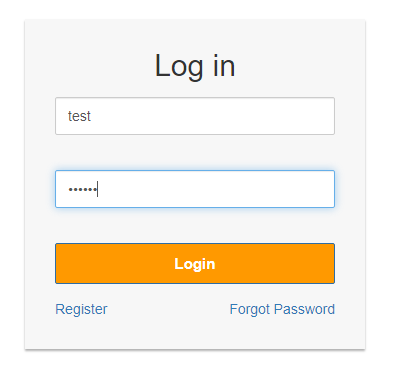This screenshot has width=417, height=380.
Task: Click the Log in heading text
Action: (x=195, y=66)
